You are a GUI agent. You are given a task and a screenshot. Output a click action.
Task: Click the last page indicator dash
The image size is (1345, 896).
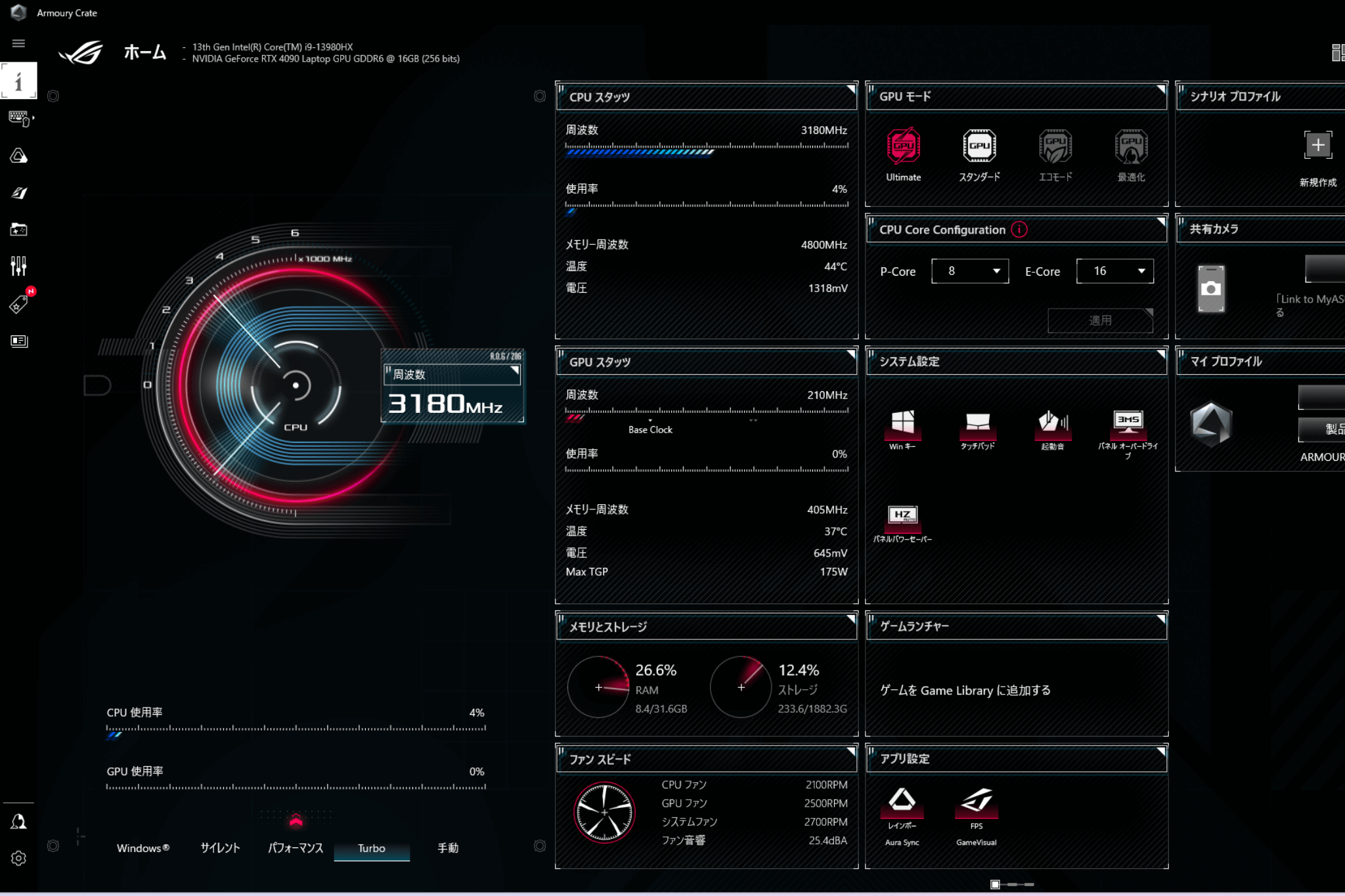click(1028, 884)
